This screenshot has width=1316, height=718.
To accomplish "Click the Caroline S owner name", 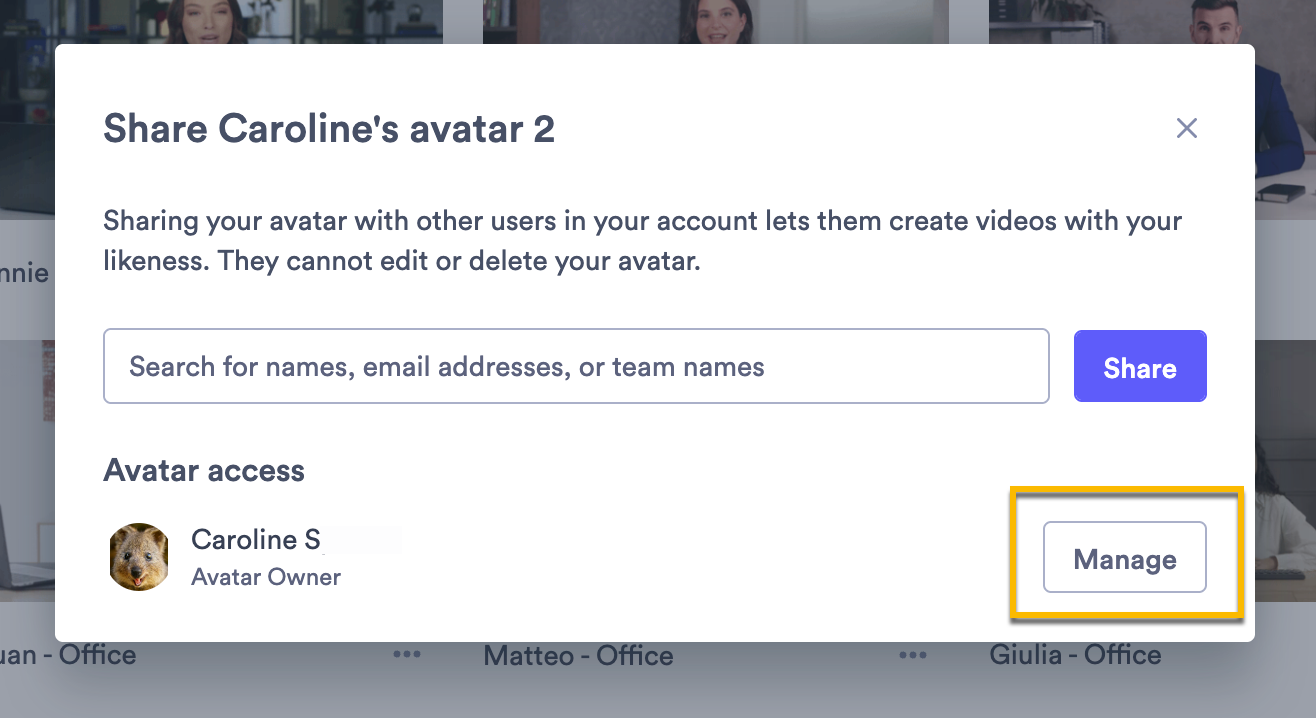I will pyautogui.click(x=256, y=540).
